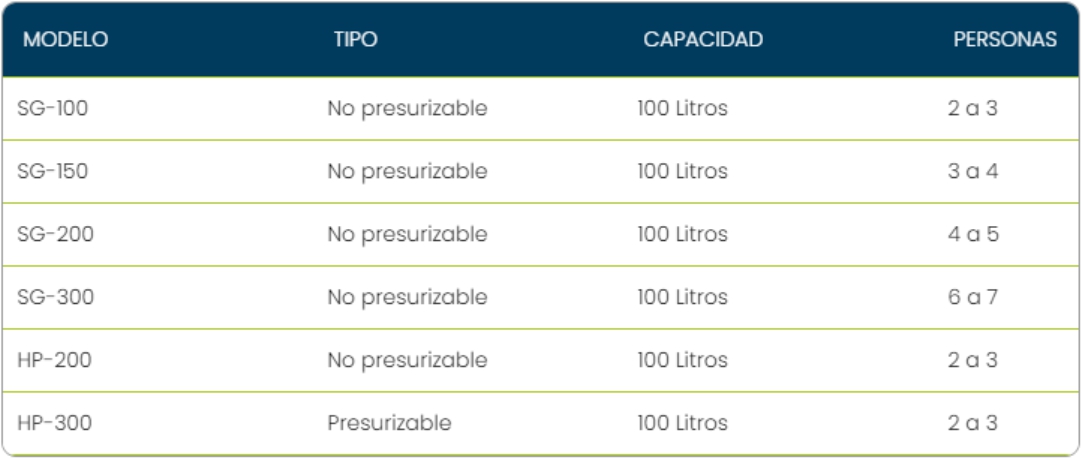The height and width of the screenshot is (458, 1082).
Task: Select the SG-100 model cell
Action: coord(53,108)
